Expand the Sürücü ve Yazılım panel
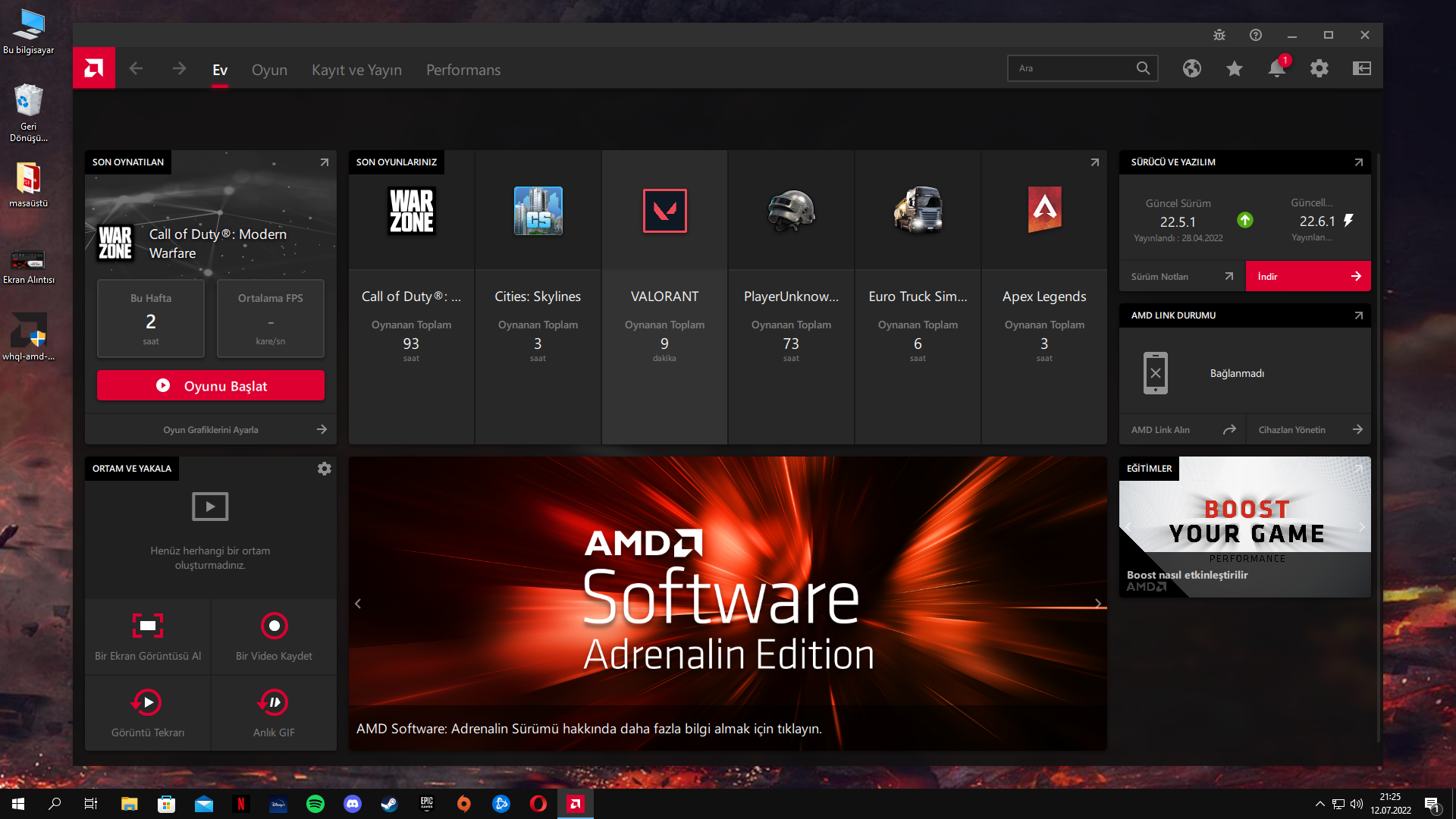1456x819 pixels. [1358, 162]
